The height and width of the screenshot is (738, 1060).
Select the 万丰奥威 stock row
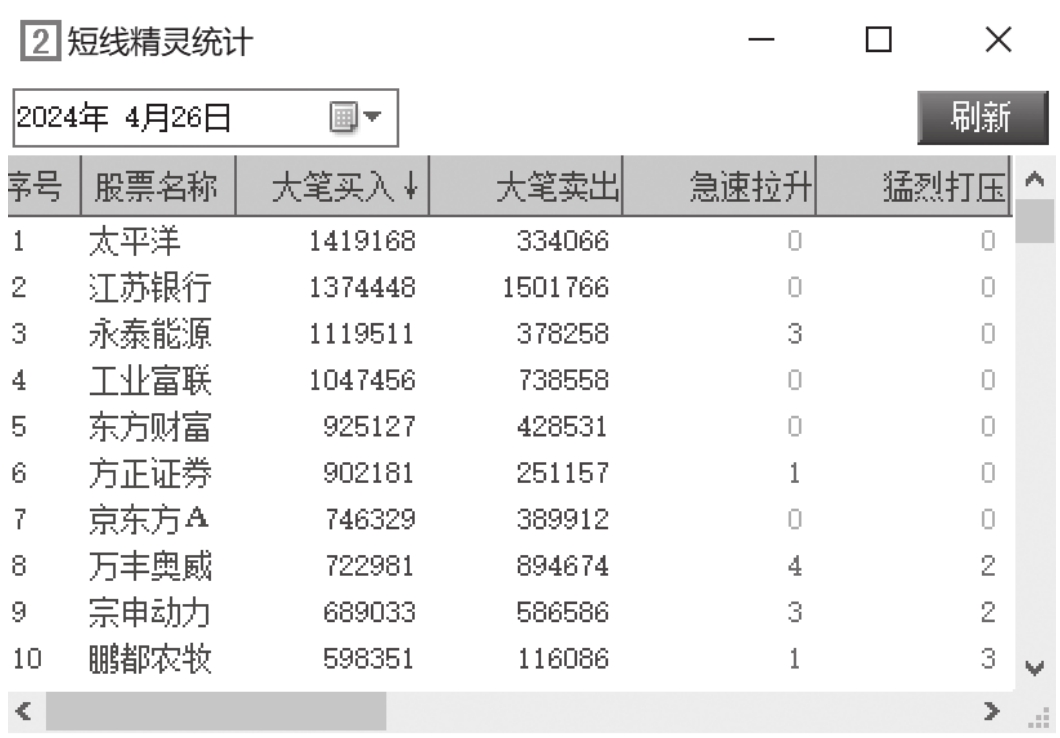(x=510, y=566)
